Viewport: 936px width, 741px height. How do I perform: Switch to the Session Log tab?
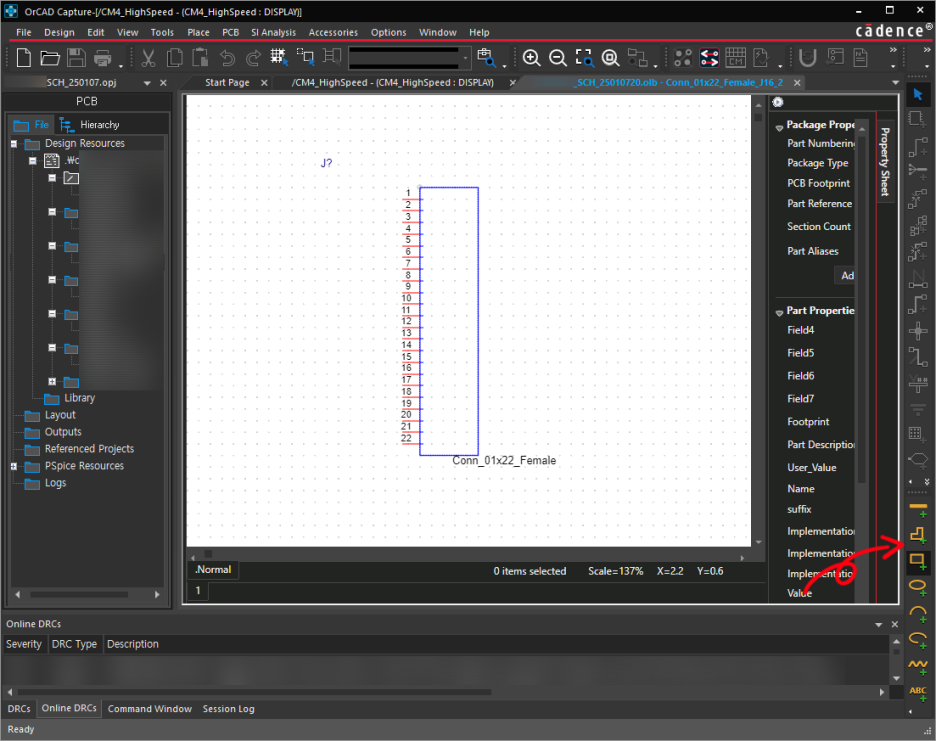coord(229,709)
